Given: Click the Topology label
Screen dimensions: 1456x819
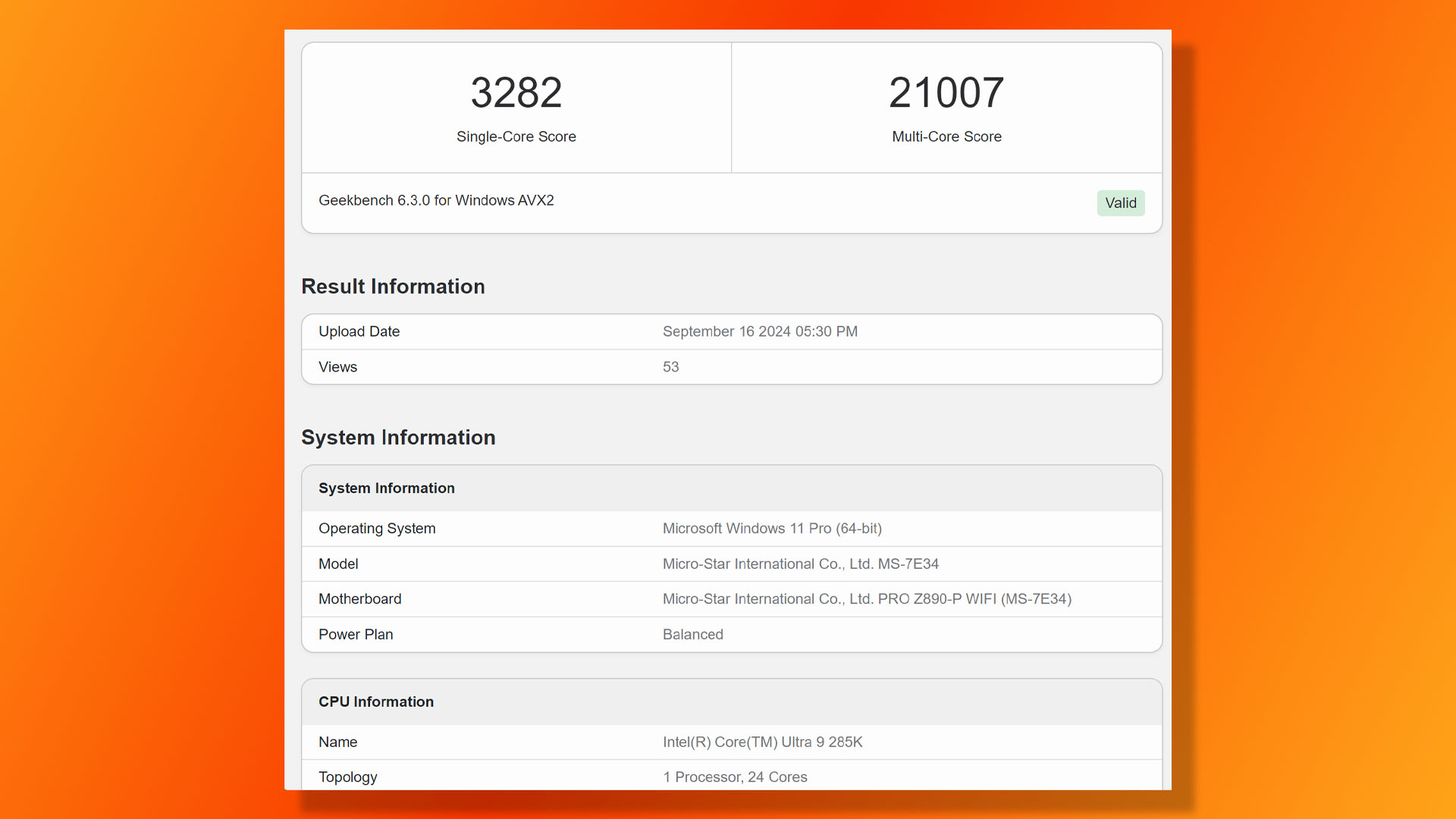Looking at the screenshot, I should (347, 777).
